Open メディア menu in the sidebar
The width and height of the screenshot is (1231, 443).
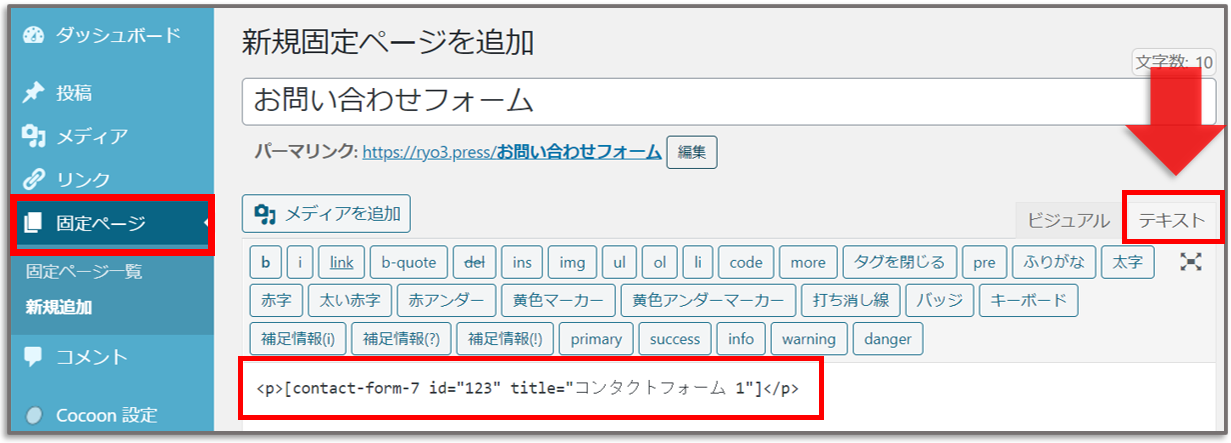pos(92,136)
